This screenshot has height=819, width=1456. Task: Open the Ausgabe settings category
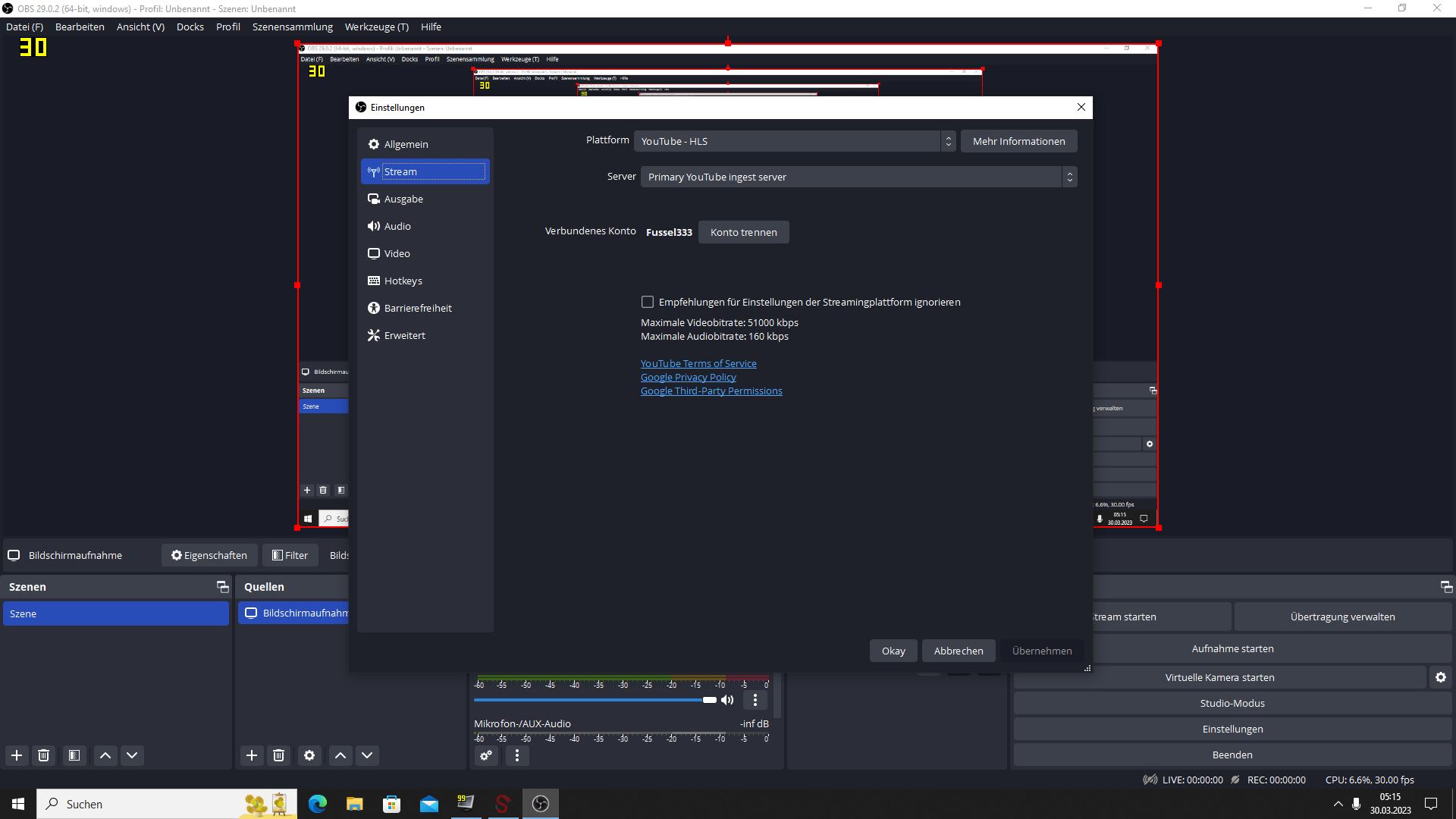point(425,199)
